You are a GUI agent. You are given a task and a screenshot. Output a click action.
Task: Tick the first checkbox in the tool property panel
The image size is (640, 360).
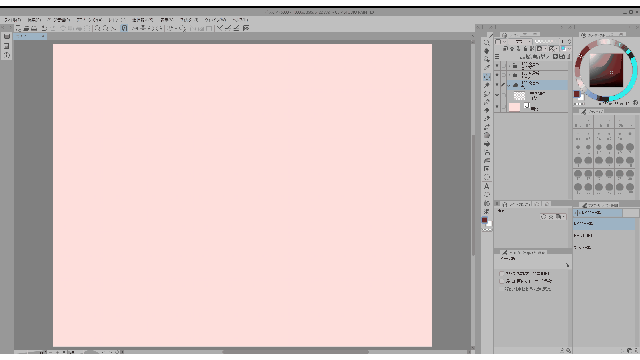click(x=502, y=273)
